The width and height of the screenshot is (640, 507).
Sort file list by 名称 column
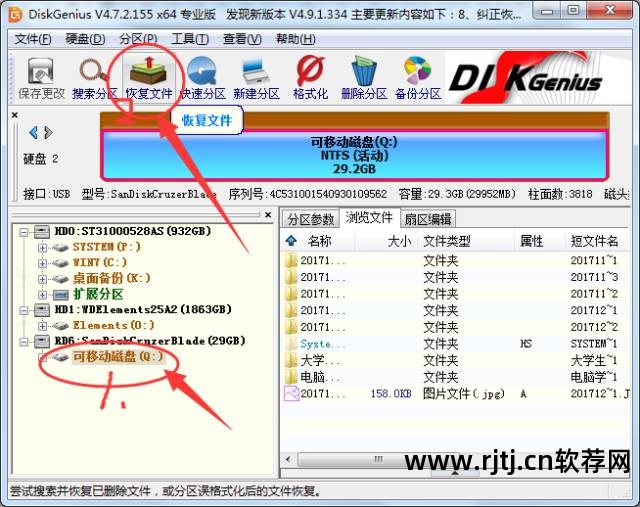(320, 241)
